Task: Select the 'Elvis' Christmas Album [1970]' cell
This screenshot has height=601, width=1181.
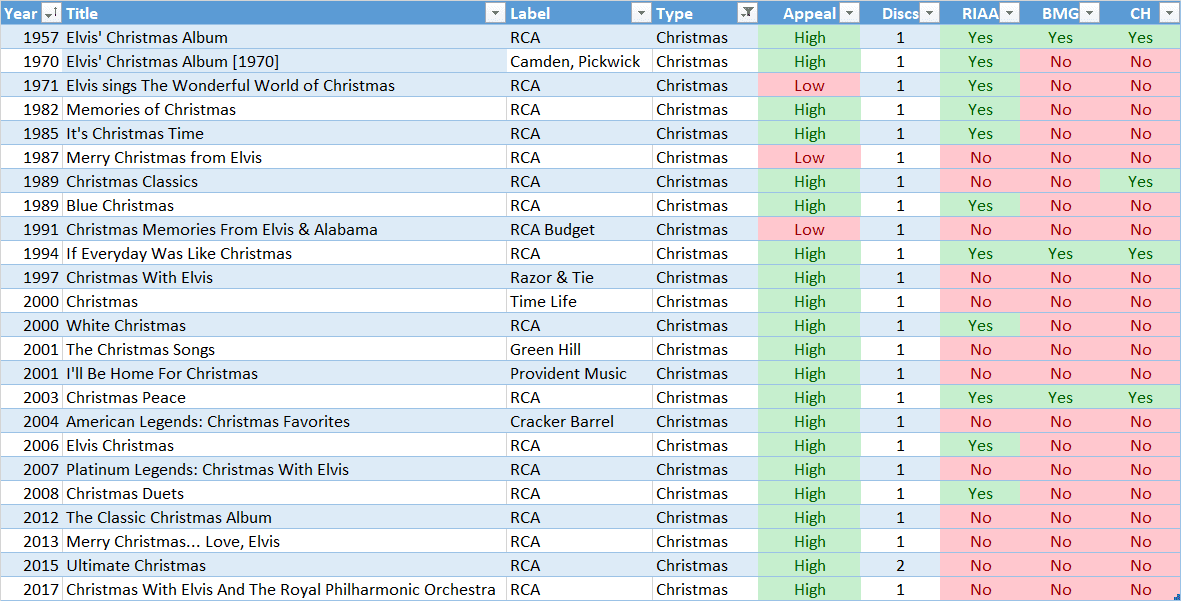Action: 284,62
